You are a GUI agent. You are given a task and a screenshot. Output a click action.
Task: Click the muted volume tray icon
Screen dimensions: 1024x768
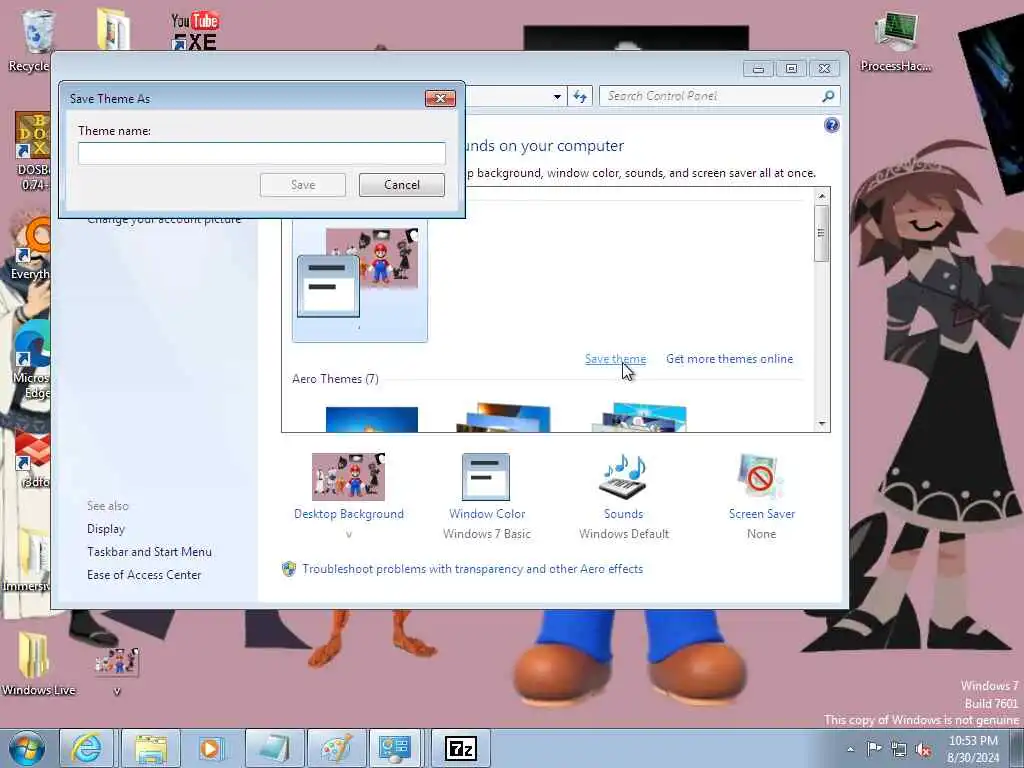(923, 750)
